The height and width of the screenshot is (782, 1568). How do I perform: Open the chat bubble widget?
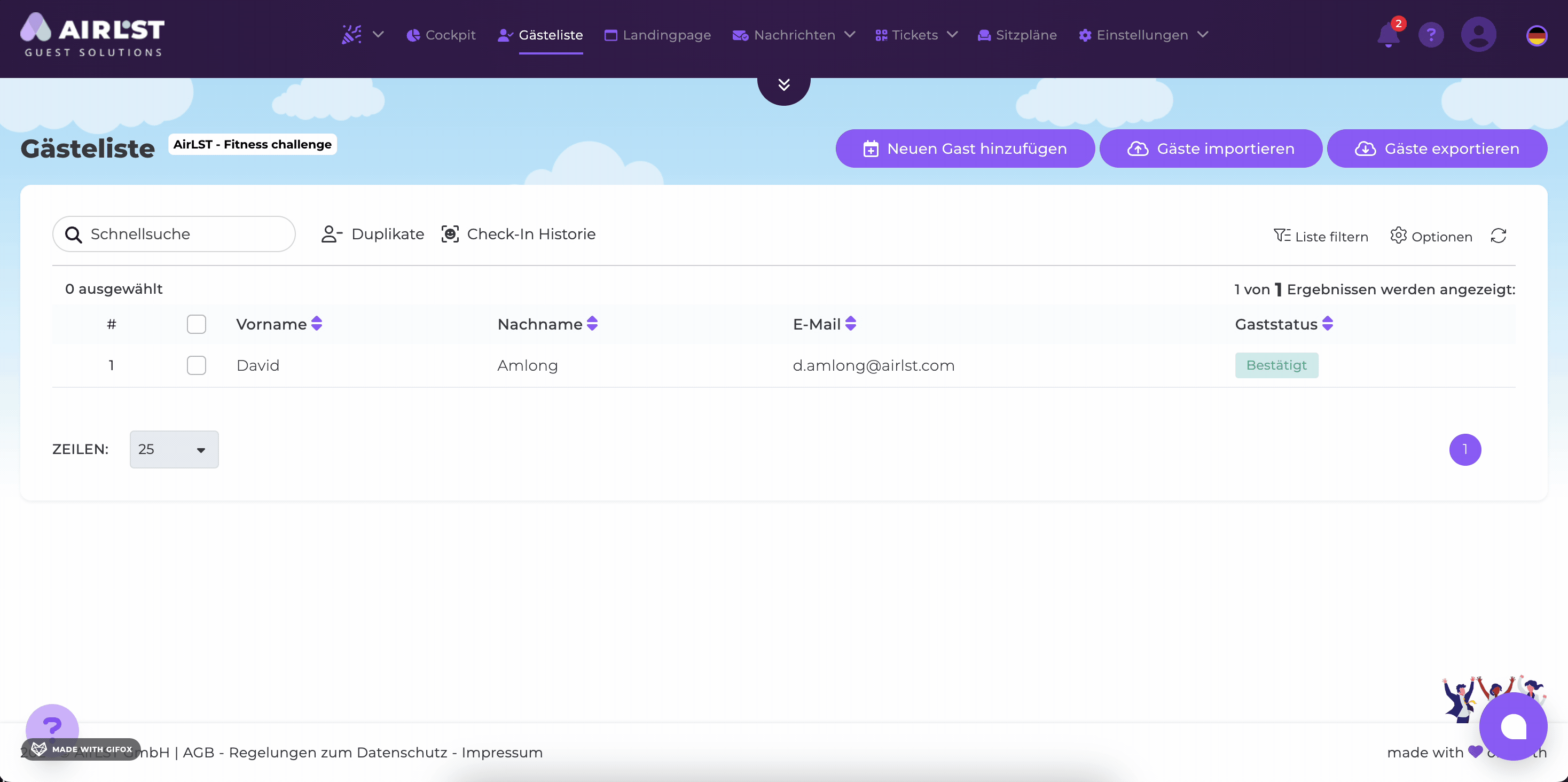click(1513, 726)
